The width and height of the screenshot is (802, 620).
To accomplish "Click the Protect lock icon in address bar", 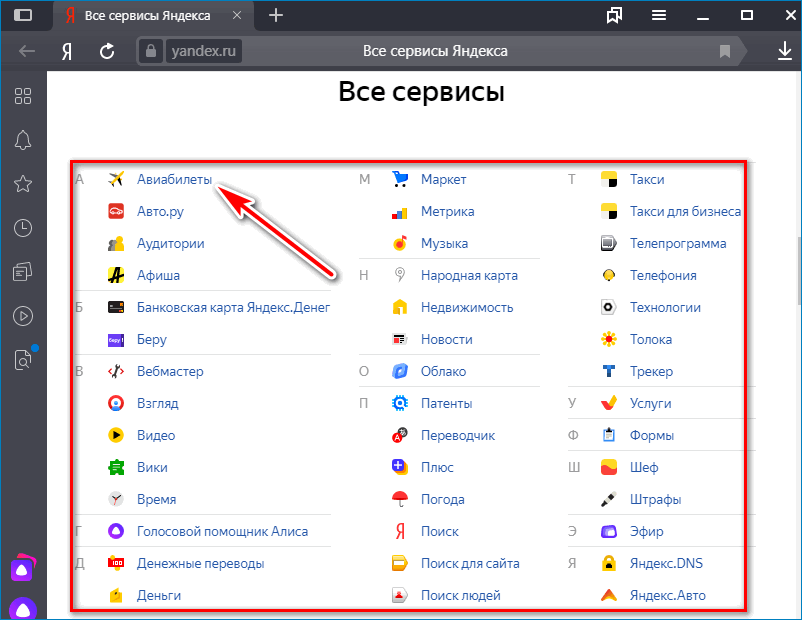I will [152, 51].
